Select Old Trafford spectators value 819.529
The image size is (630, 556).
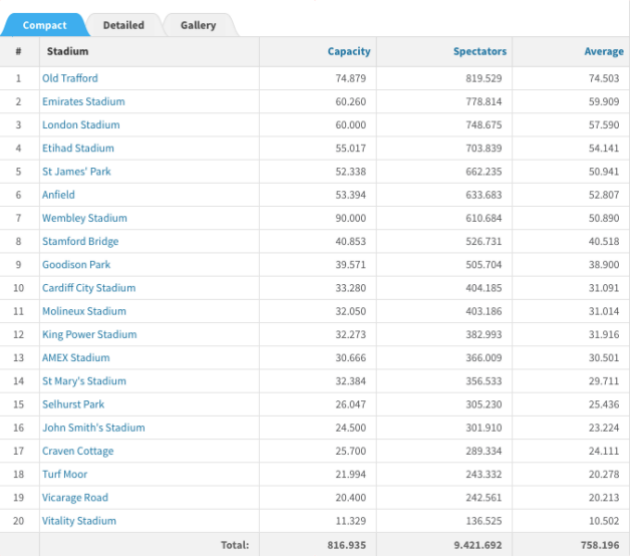coord(484,78)
